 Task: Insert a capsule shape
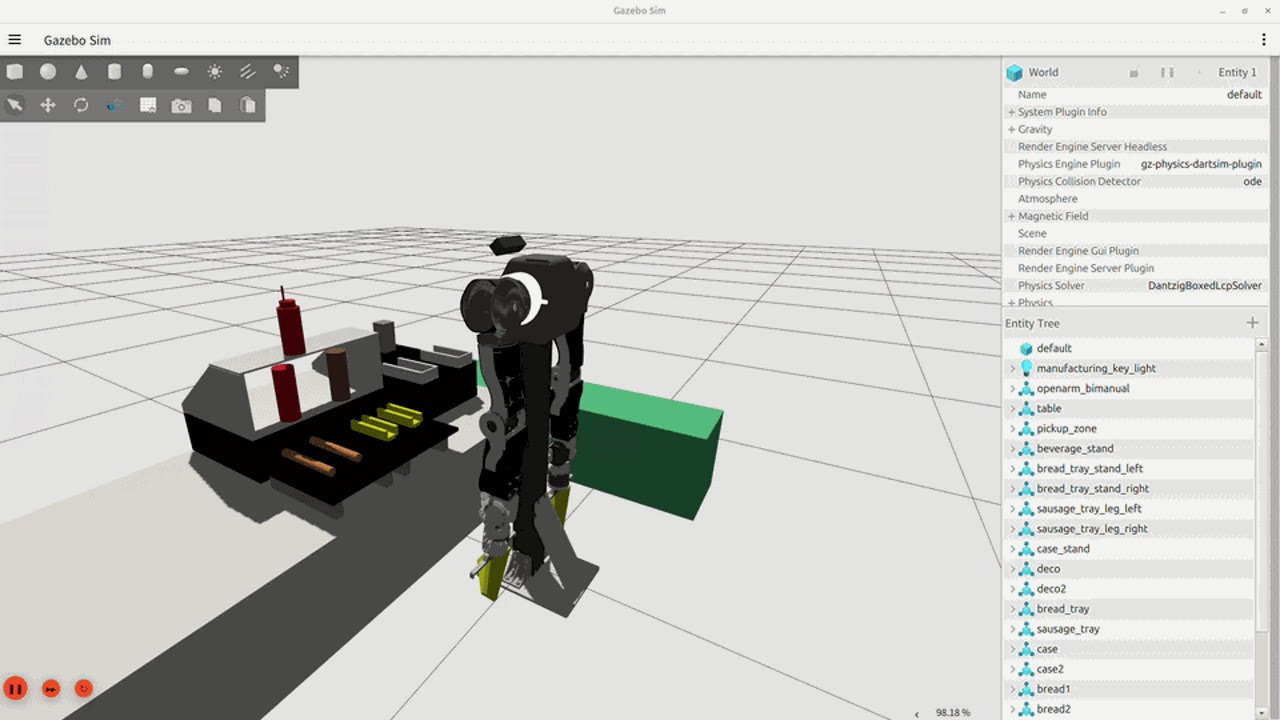(x=148, y=71)
